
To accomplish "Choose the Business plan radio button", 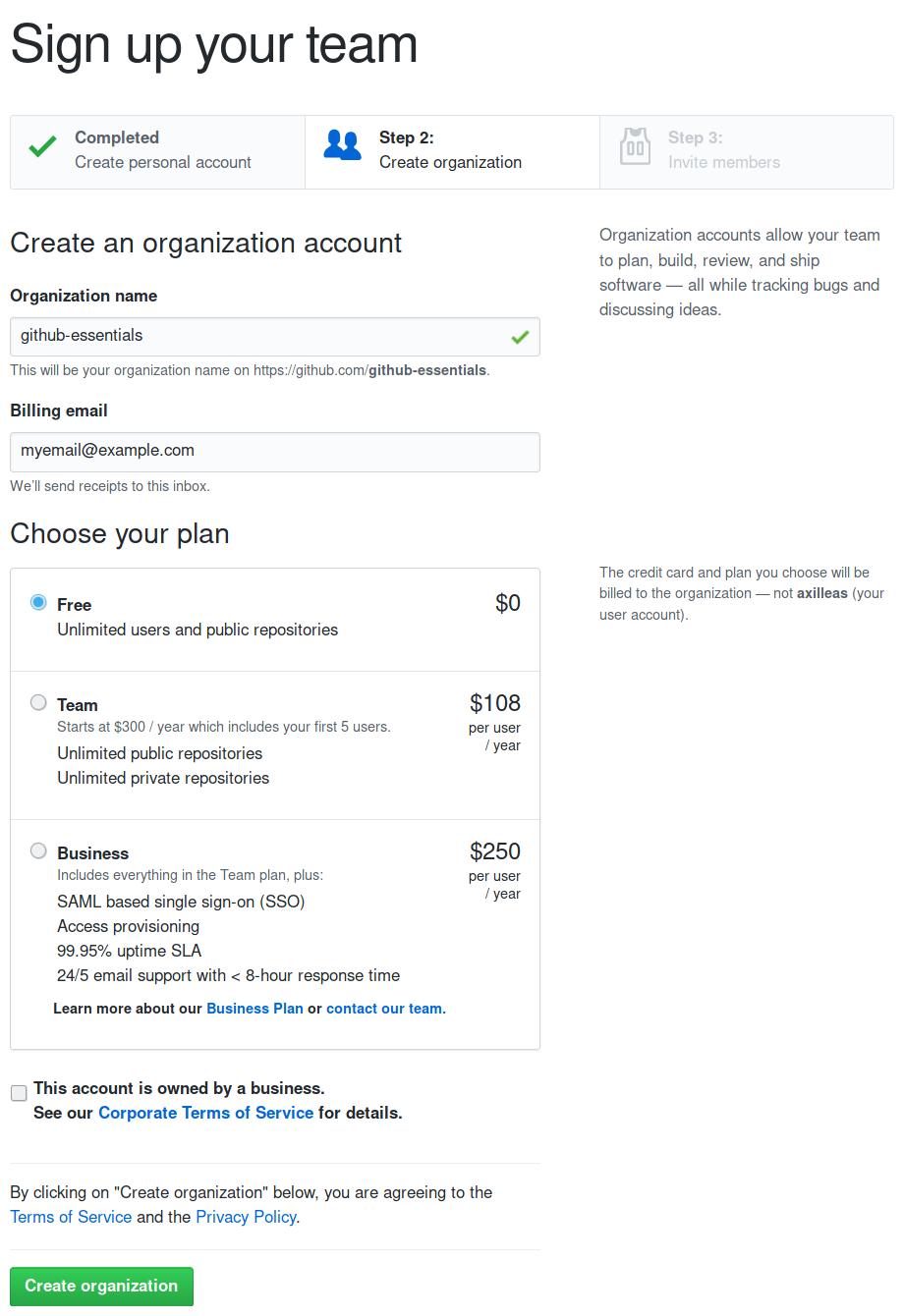I will click(x=38, y=850).
